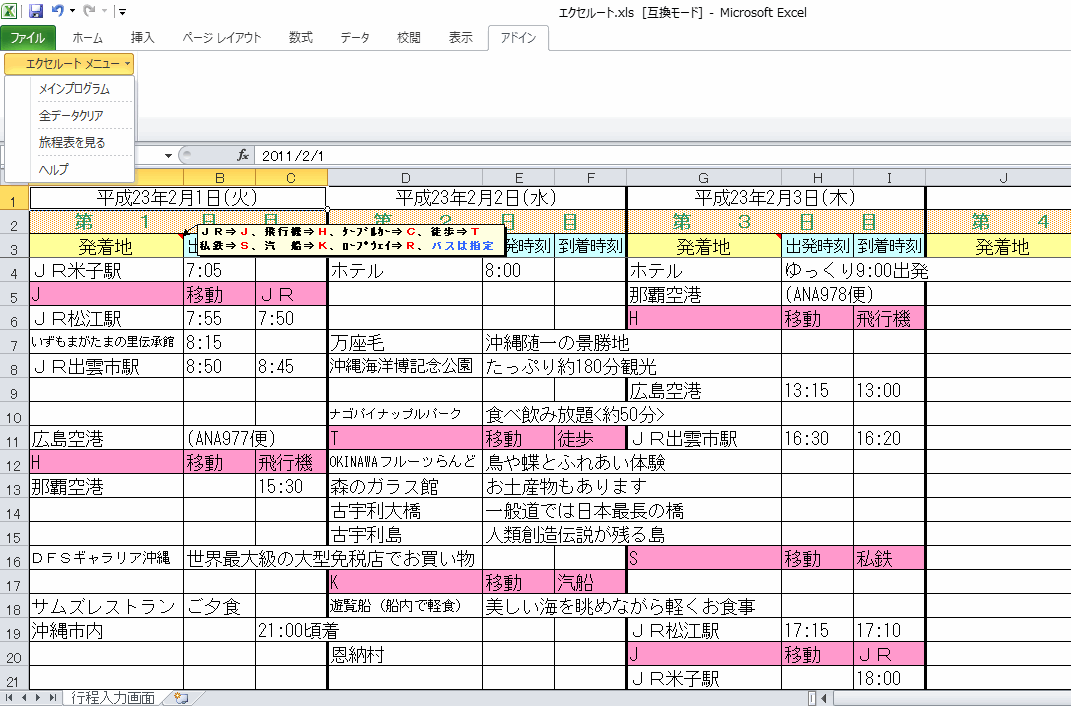Screen dimensions: 1071x706
Task: Save the workbook with the floppy icon
Action: 36,11
